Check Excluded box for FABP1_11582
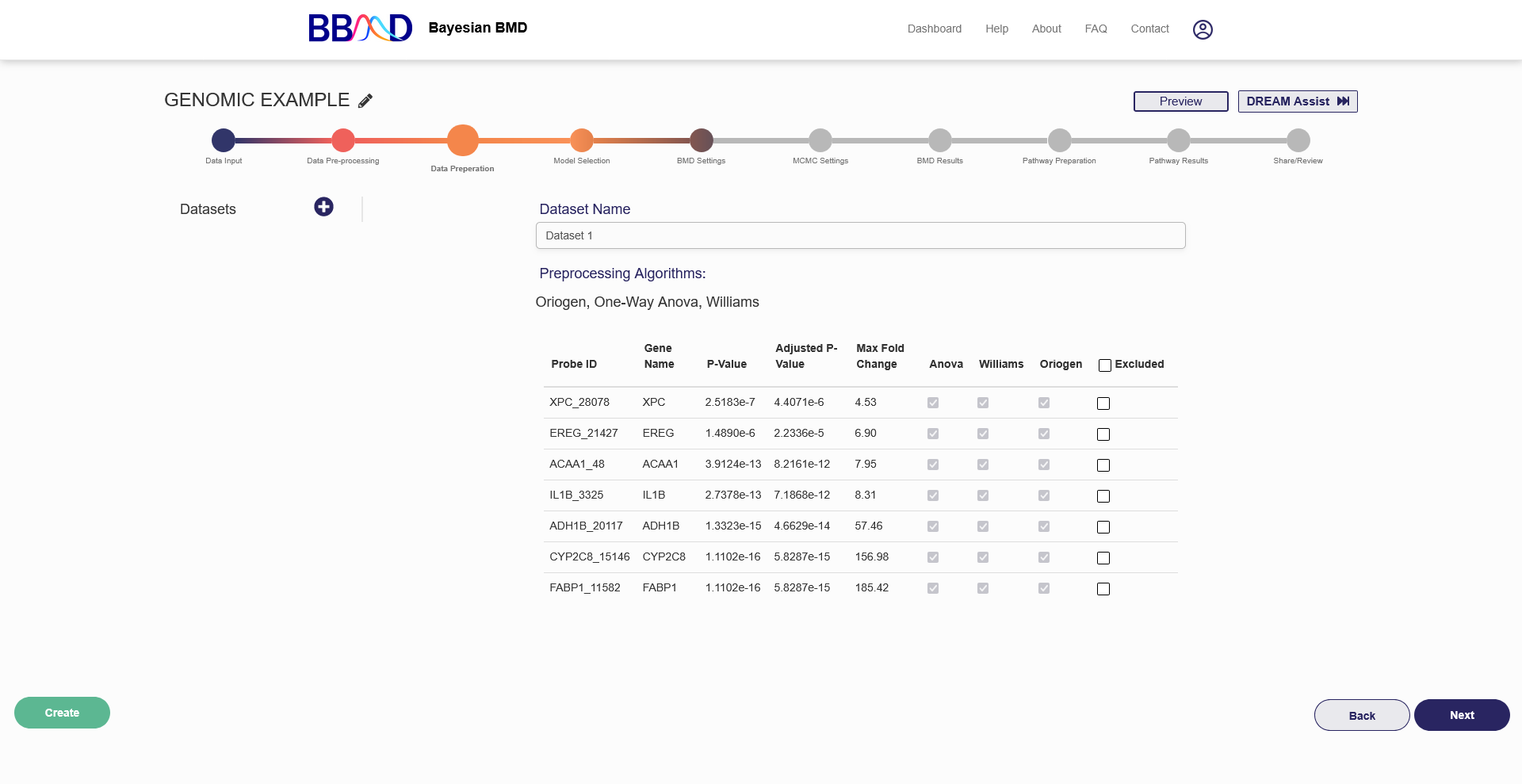1522x784 pixels. (1103, 589)
